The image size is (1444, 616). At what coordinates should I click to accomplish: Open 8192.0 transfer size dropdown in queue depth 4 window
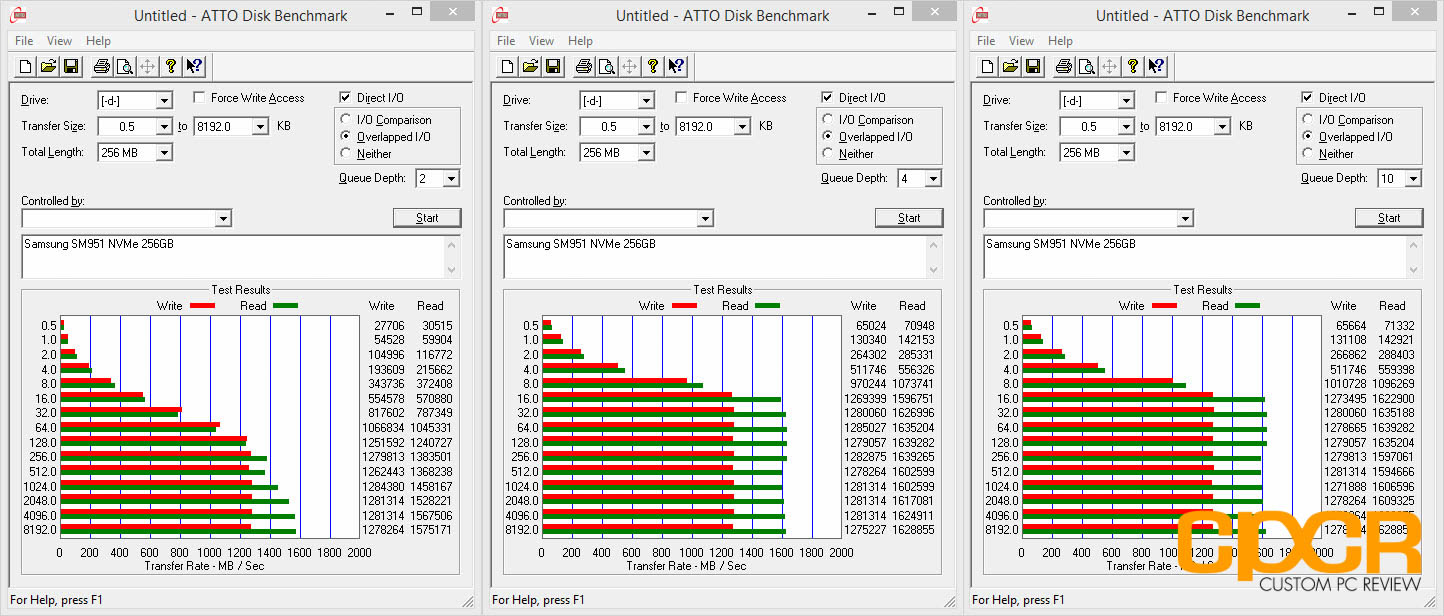742,127
